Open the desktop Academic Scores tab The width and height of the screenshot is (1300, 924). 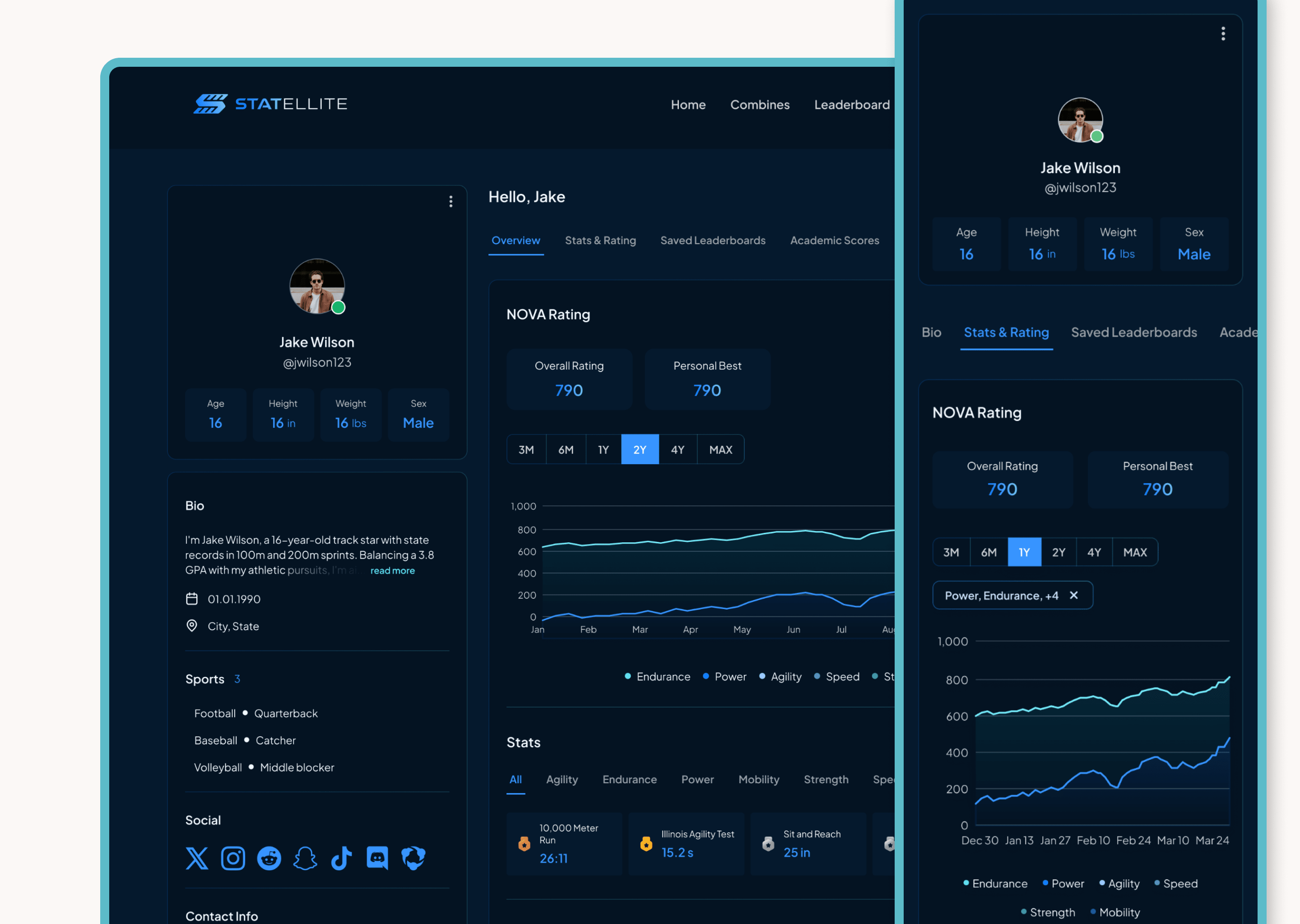coord(835,240)
